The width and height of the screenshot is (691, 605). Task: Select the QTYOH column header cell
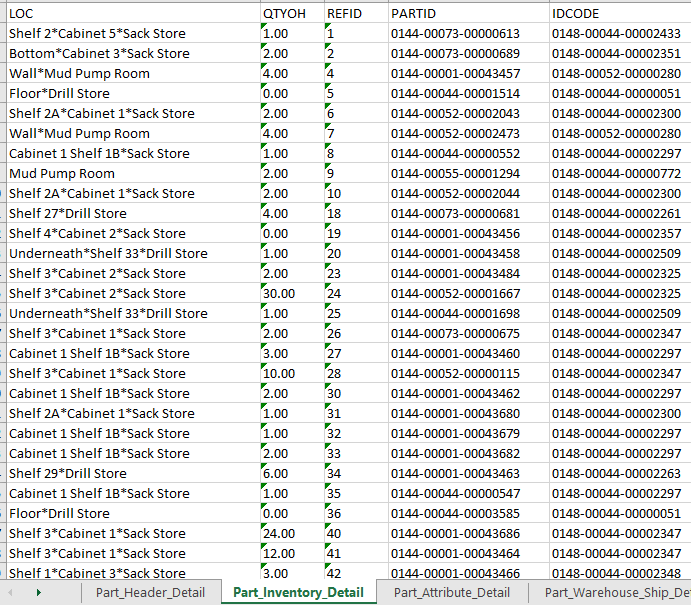click(x=292, y=13)
